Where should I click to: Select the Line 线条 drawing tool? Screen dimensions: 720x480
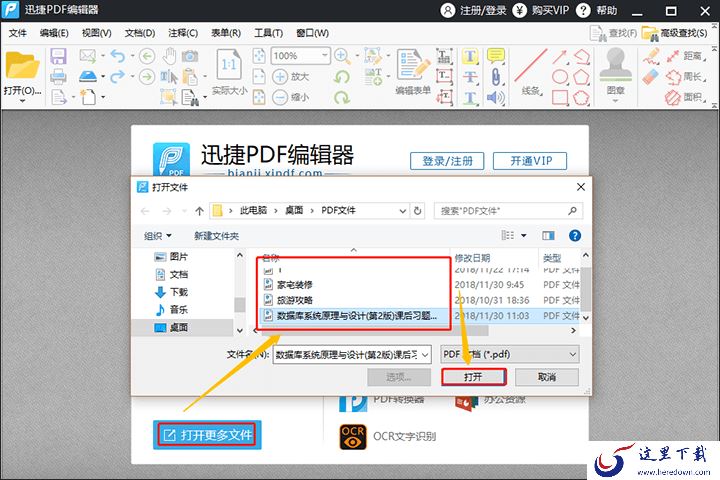point(530,71)
